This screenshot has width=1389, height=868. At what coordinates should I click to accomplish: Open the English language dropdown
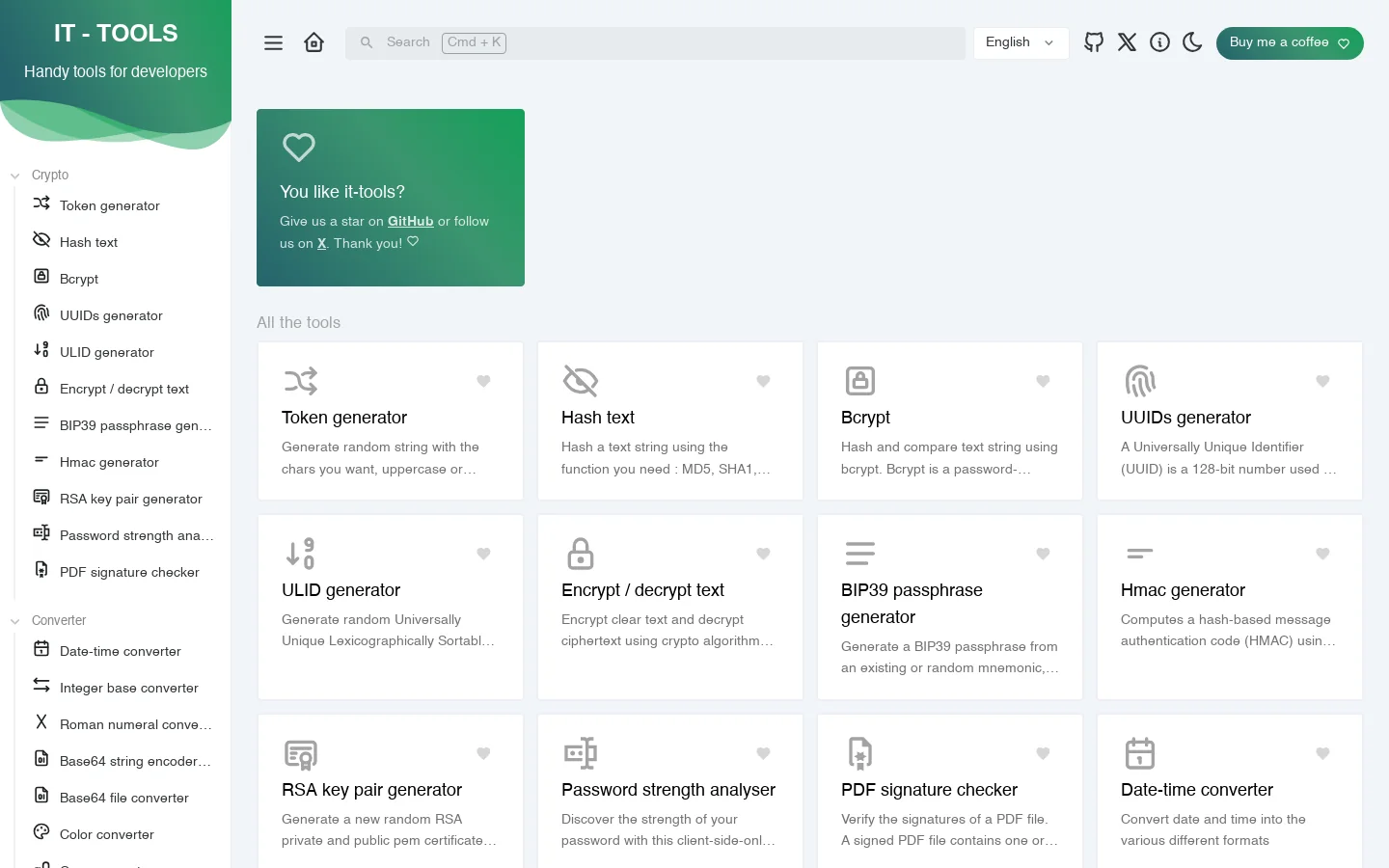pos(1021,42)
